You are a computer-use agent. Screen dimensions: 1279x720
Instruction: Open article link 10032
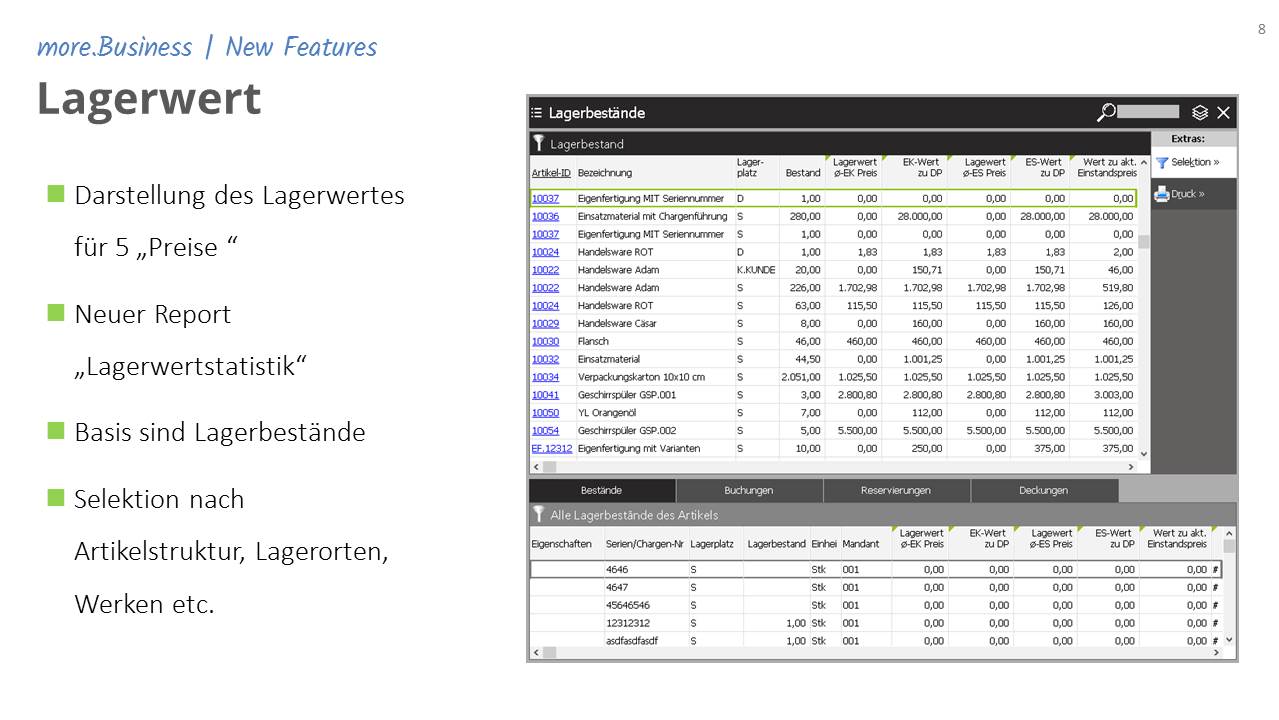[545, 359]
